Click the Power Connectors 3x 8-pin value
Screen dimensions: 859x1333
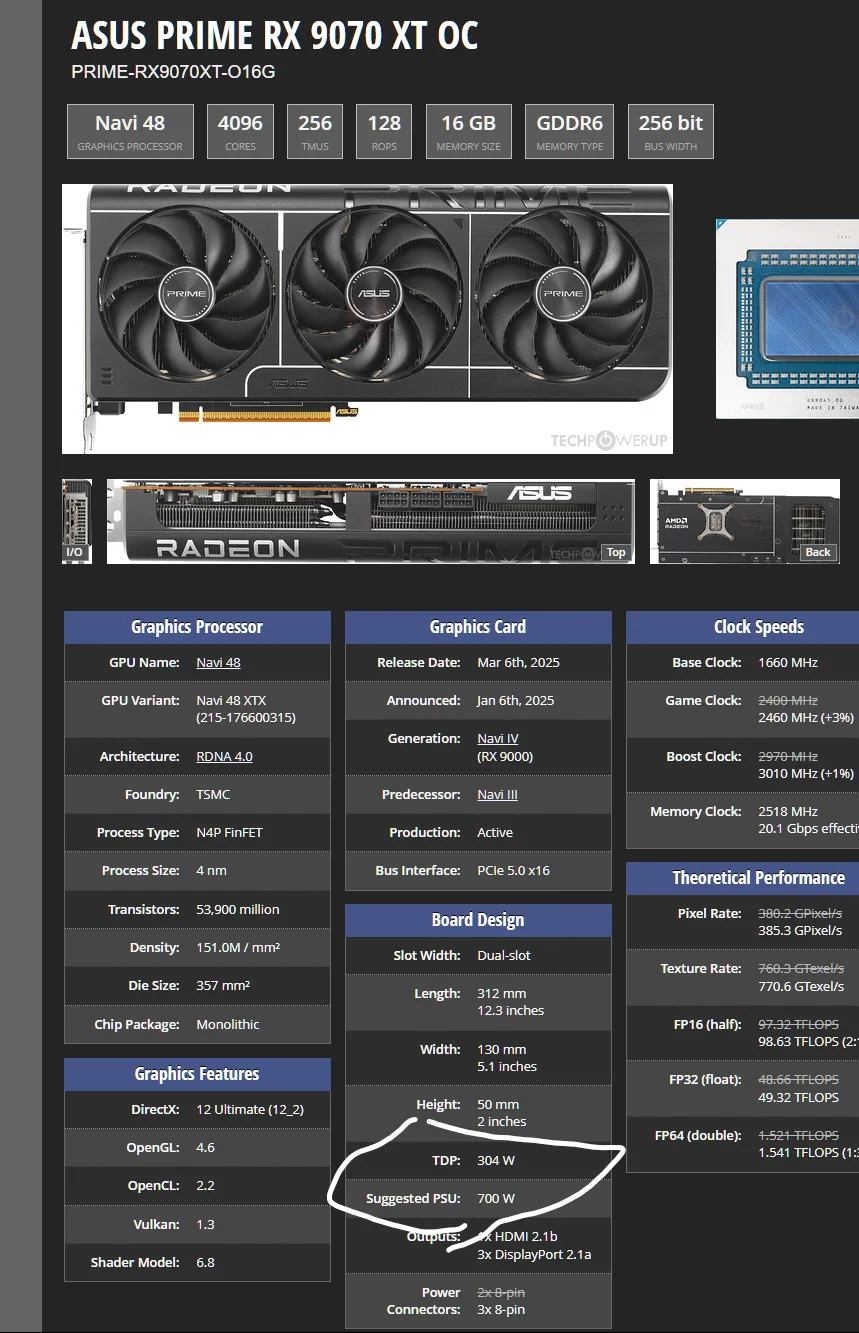tap(501, 1309)
